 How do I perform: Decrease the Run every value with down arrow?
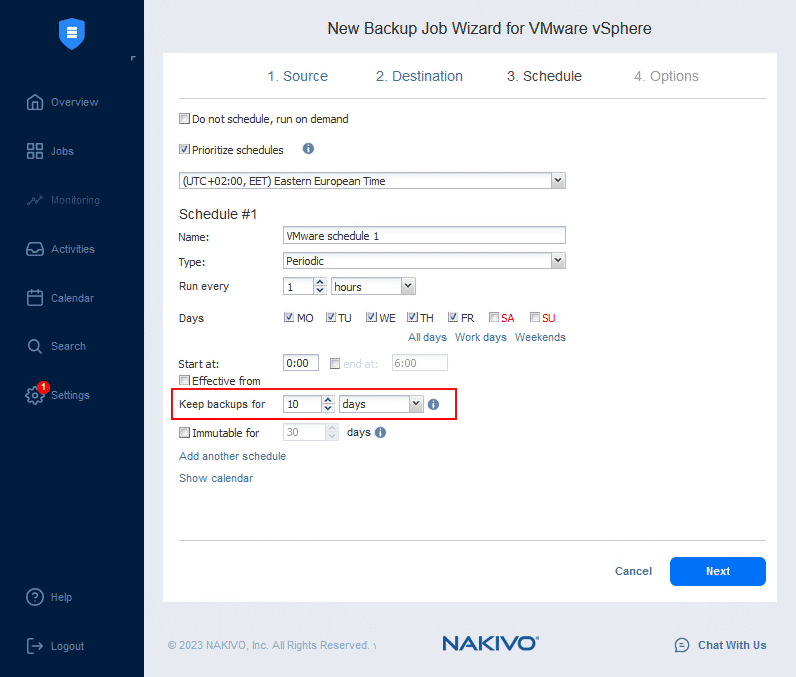tap(320, 290)
